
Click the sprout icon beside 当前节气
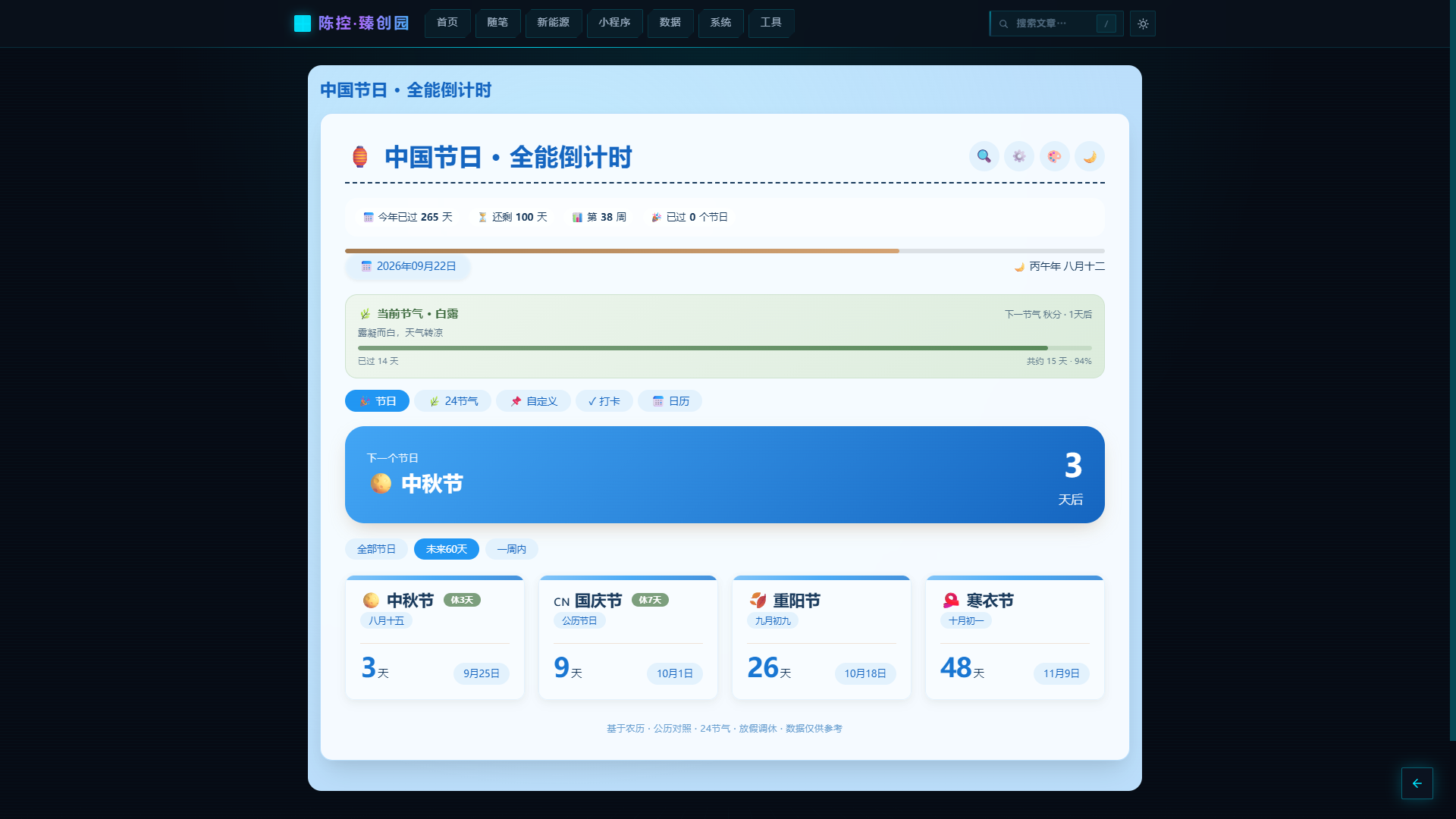(365, 314)
